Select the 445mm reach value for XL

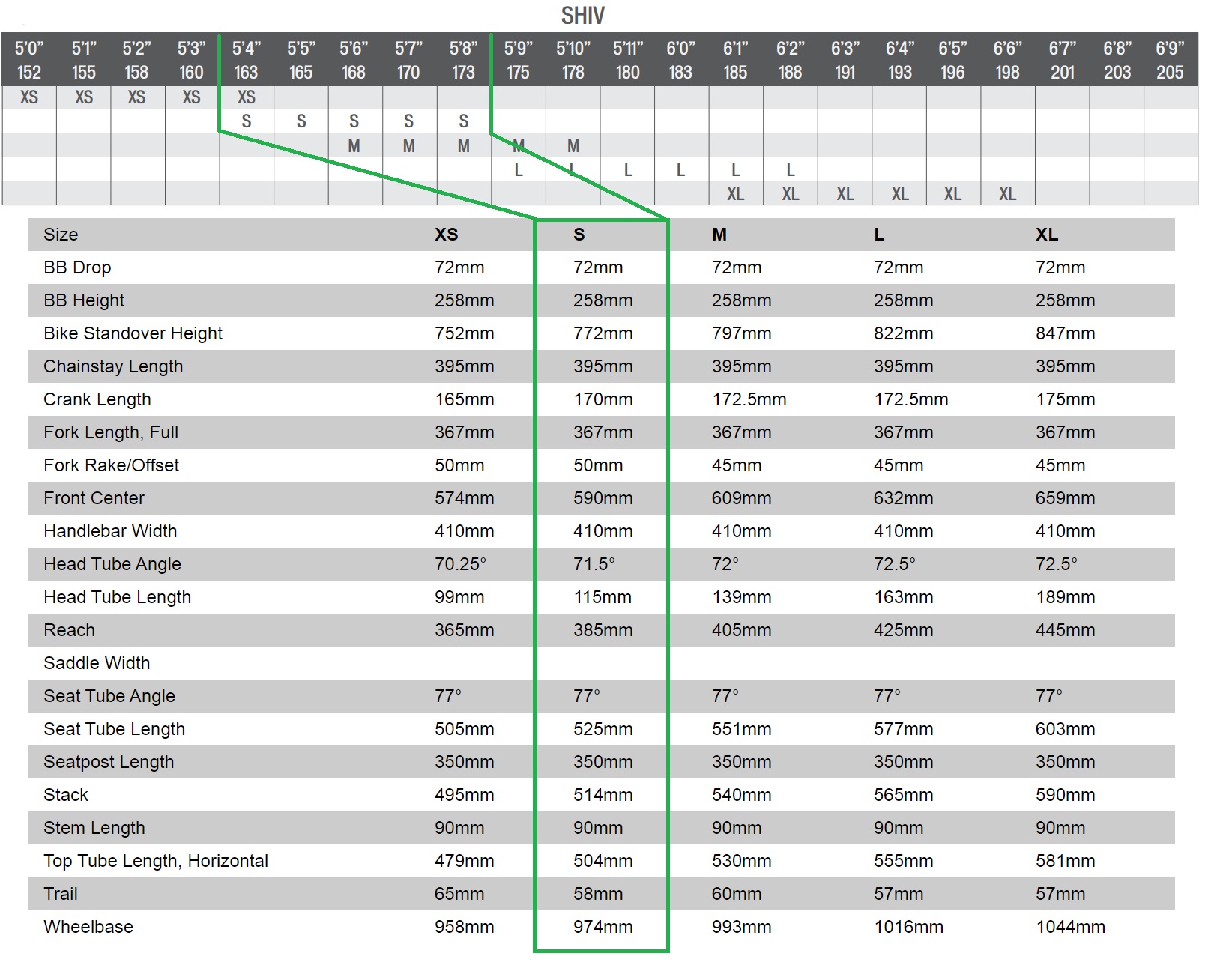click(1066, 630)
